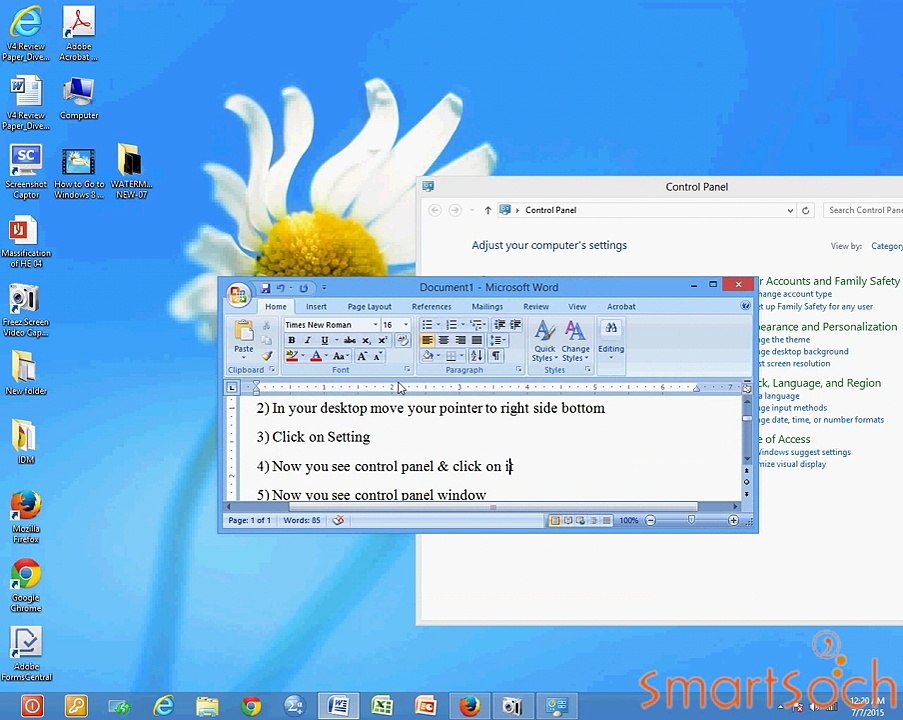903x720 pixels.
Task: Switch to the Insert tab
Action: pyautogui.click(x=316, y=306)
